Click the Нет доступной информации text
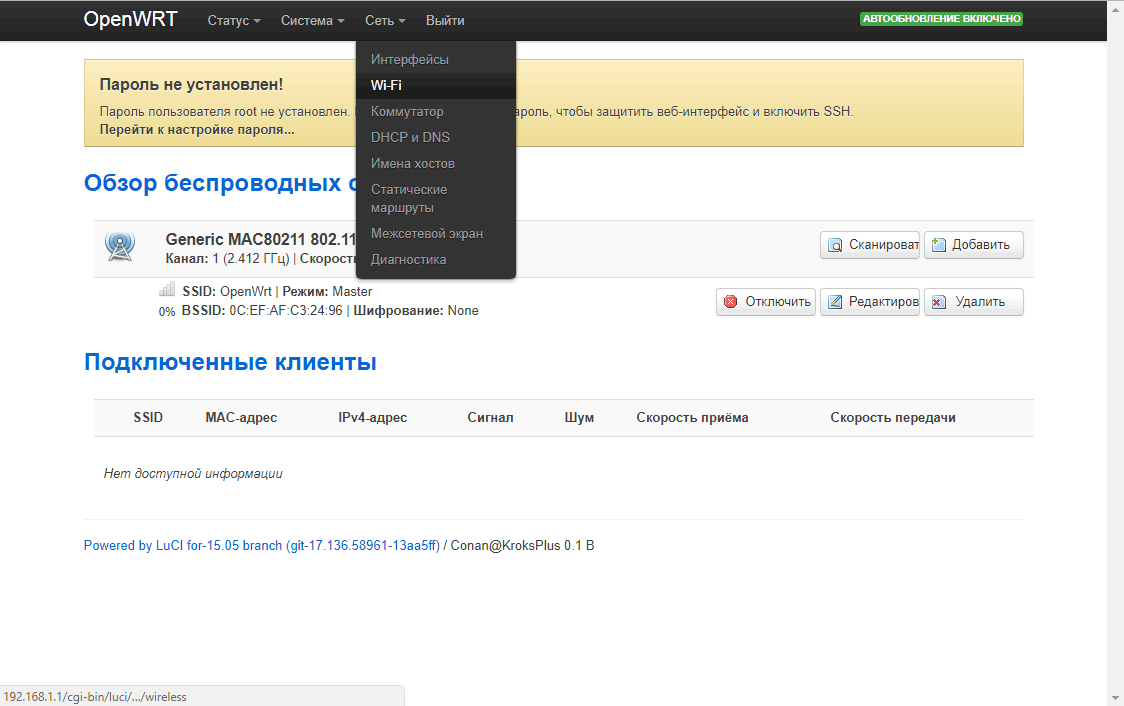The image size is (1124, 706). (193, 473)
